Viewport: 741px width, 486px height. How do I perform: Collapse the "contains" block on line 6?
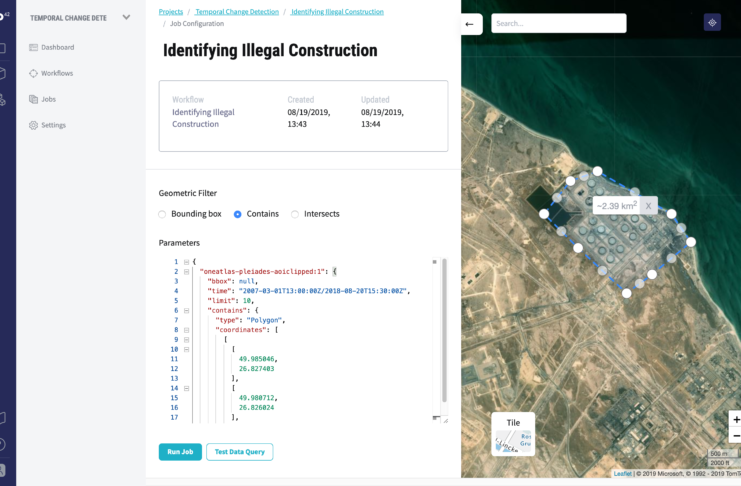187,310
